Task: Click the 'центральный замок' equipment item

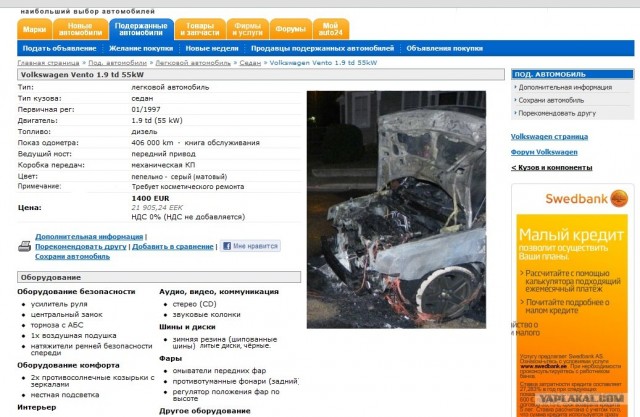Action: 67,315
